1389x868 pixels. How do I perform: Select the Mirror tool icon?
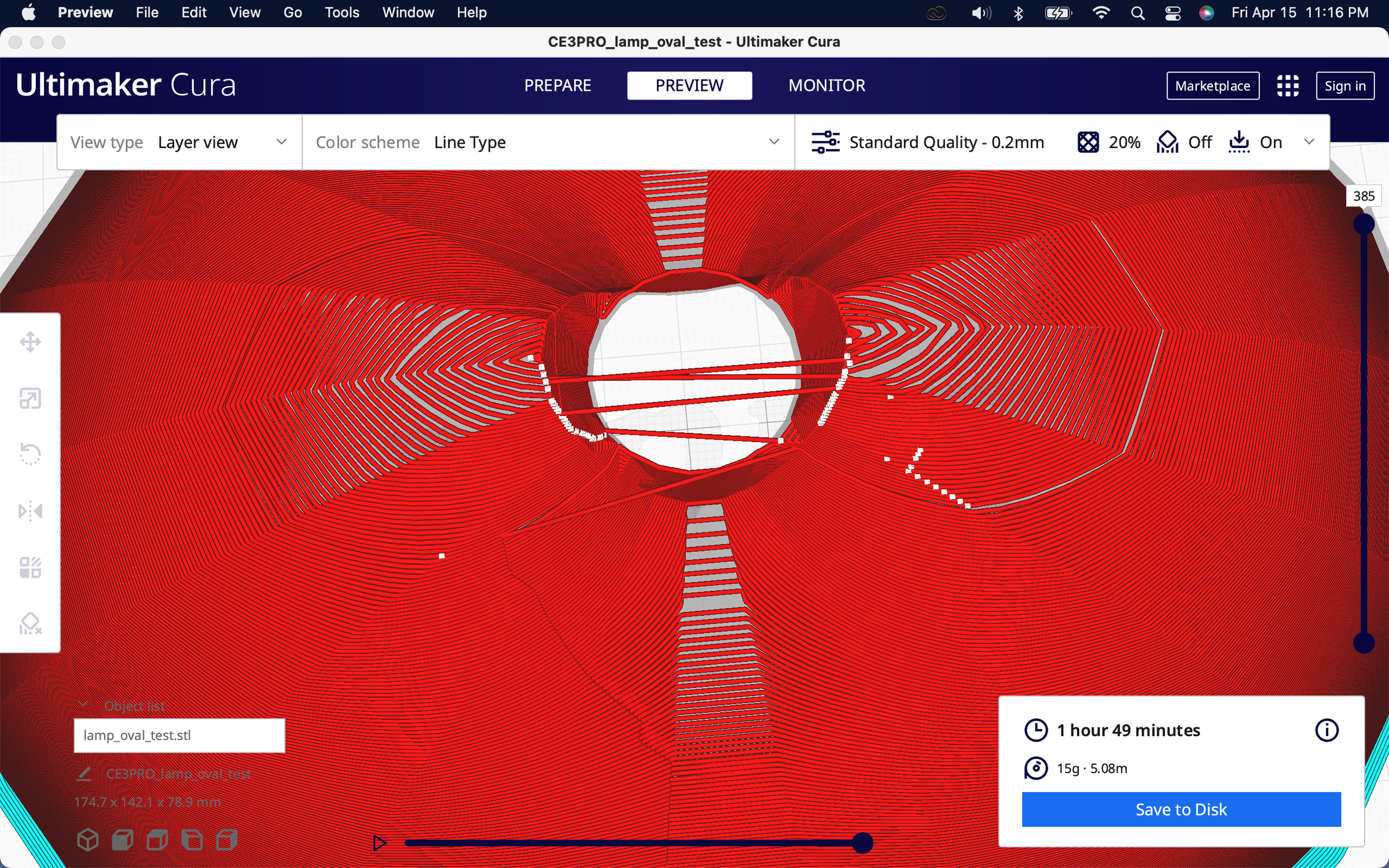(30, 511)
